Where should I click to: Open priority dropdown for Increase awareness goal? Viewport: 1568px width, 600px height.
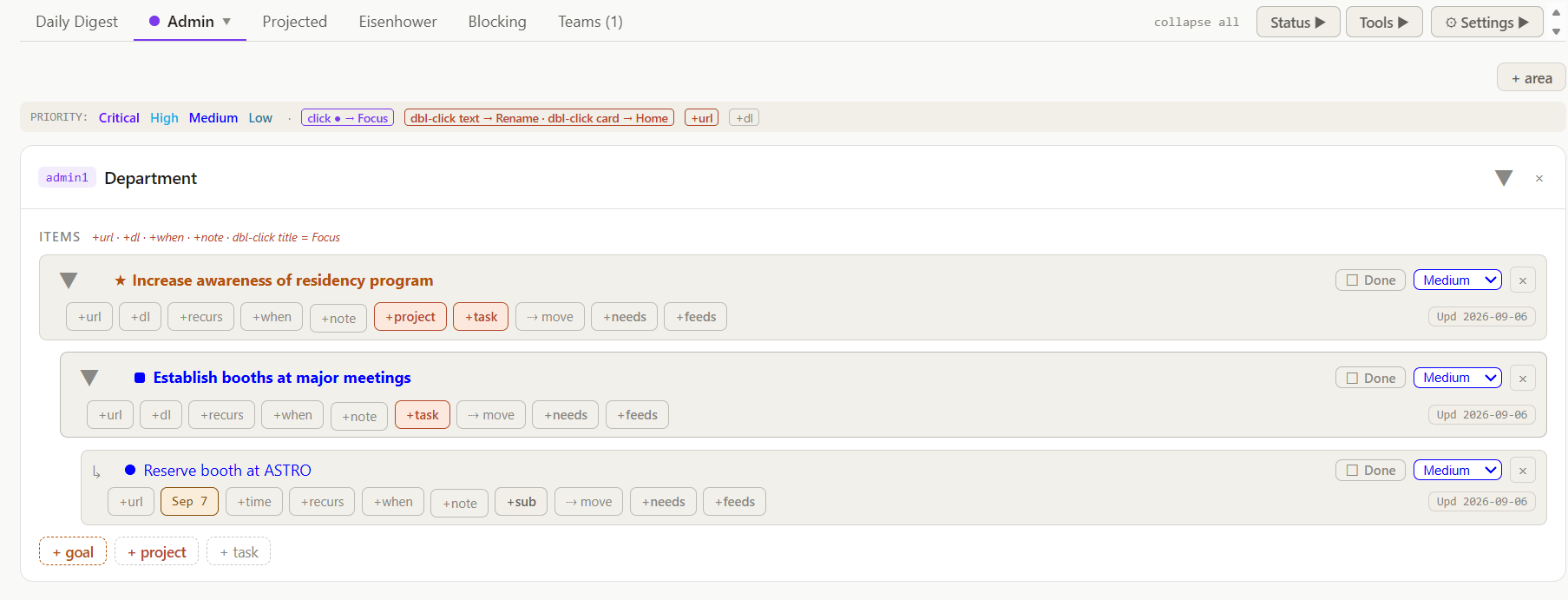point(1458,280)
